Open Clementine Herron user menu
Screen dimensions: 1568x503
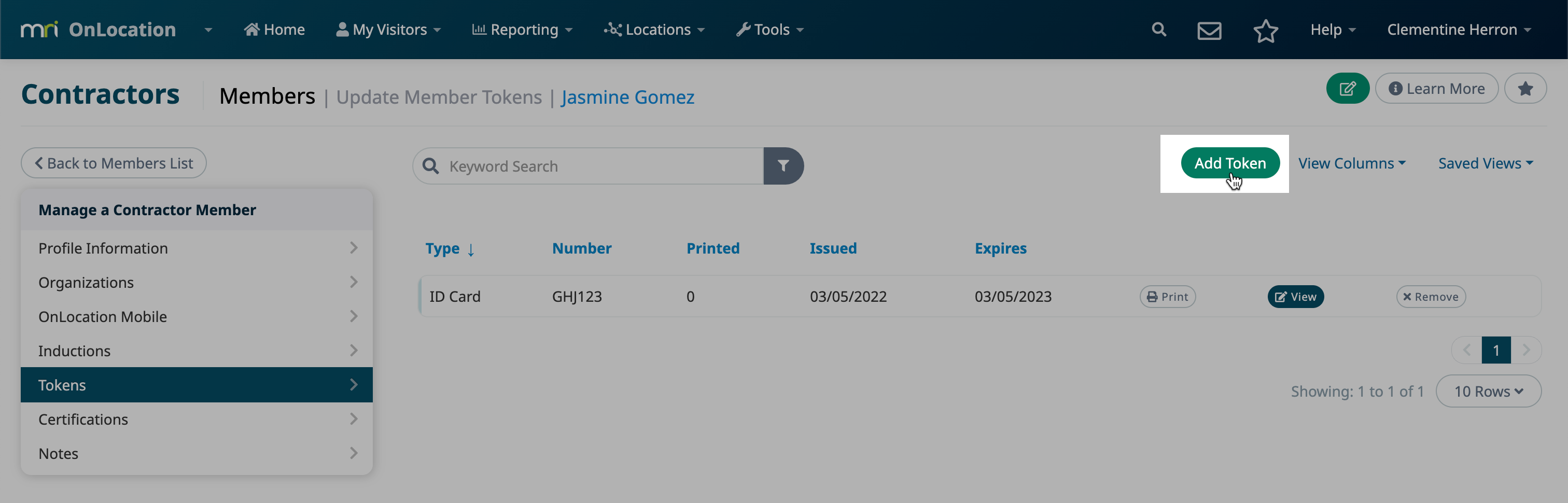point(1459,29)
